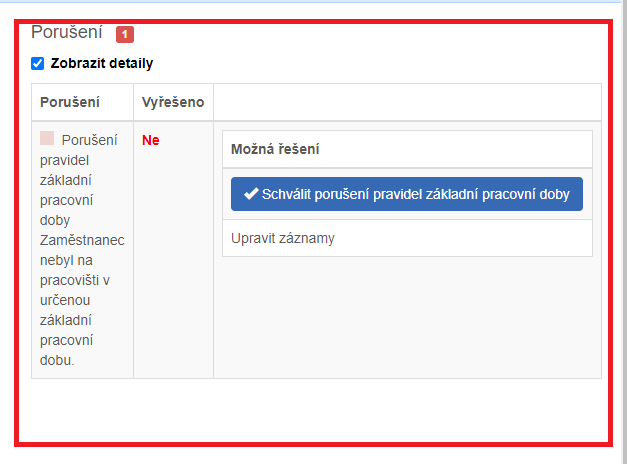Click the Vyřešeno column header

coord(172,102)
